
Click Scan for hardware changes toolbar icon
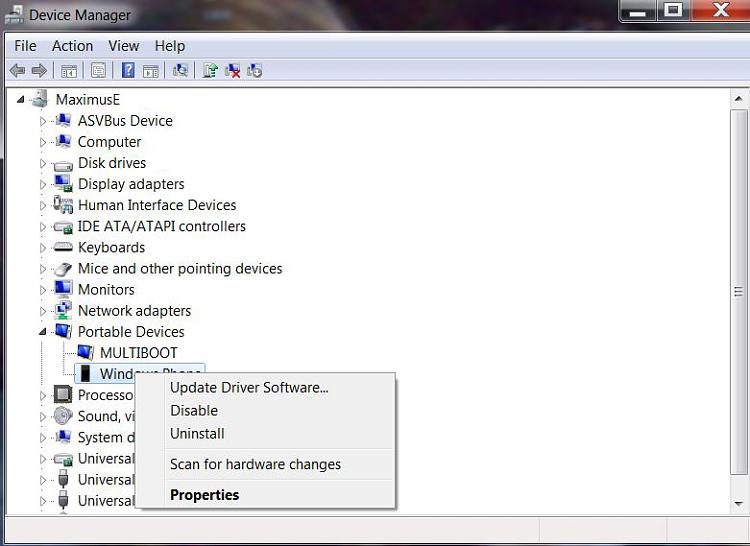[x=180, y=71]
